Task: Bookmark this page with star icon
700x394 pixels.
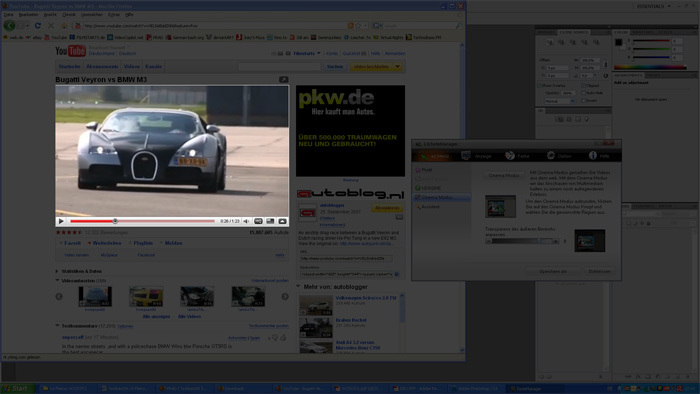Action: [x=358, y=26]
